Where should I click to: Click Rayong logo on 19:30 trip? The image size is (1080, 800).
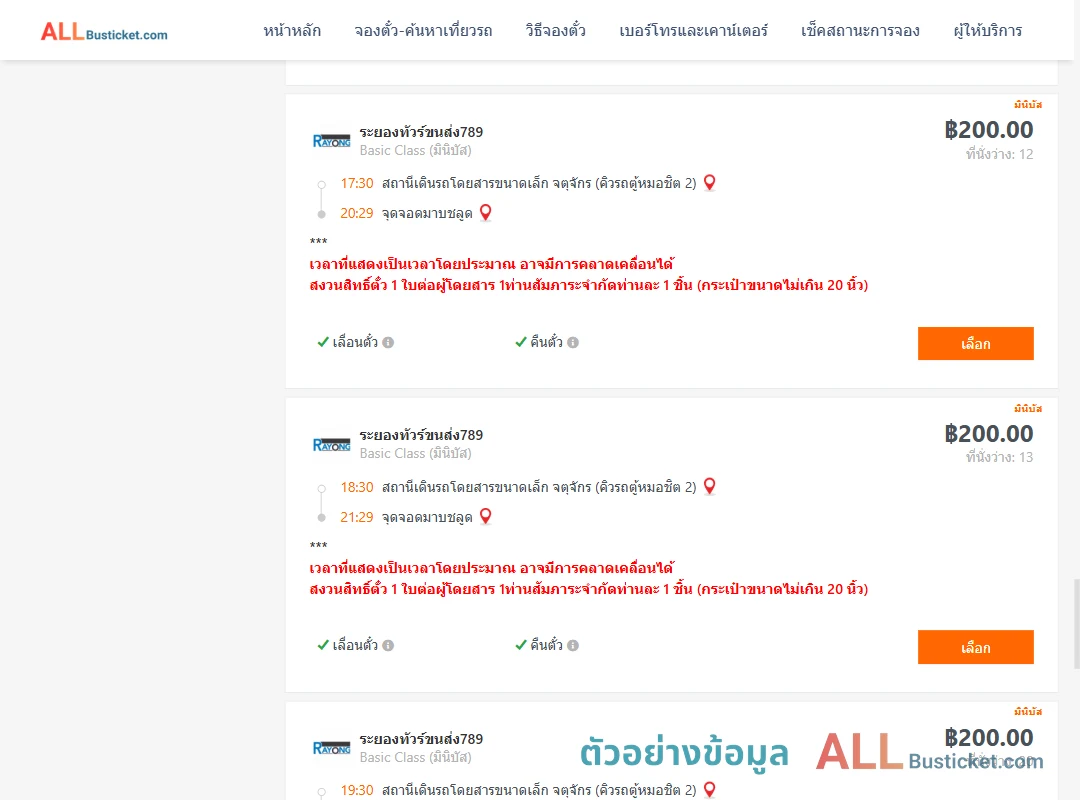click(x=331, y=748)
